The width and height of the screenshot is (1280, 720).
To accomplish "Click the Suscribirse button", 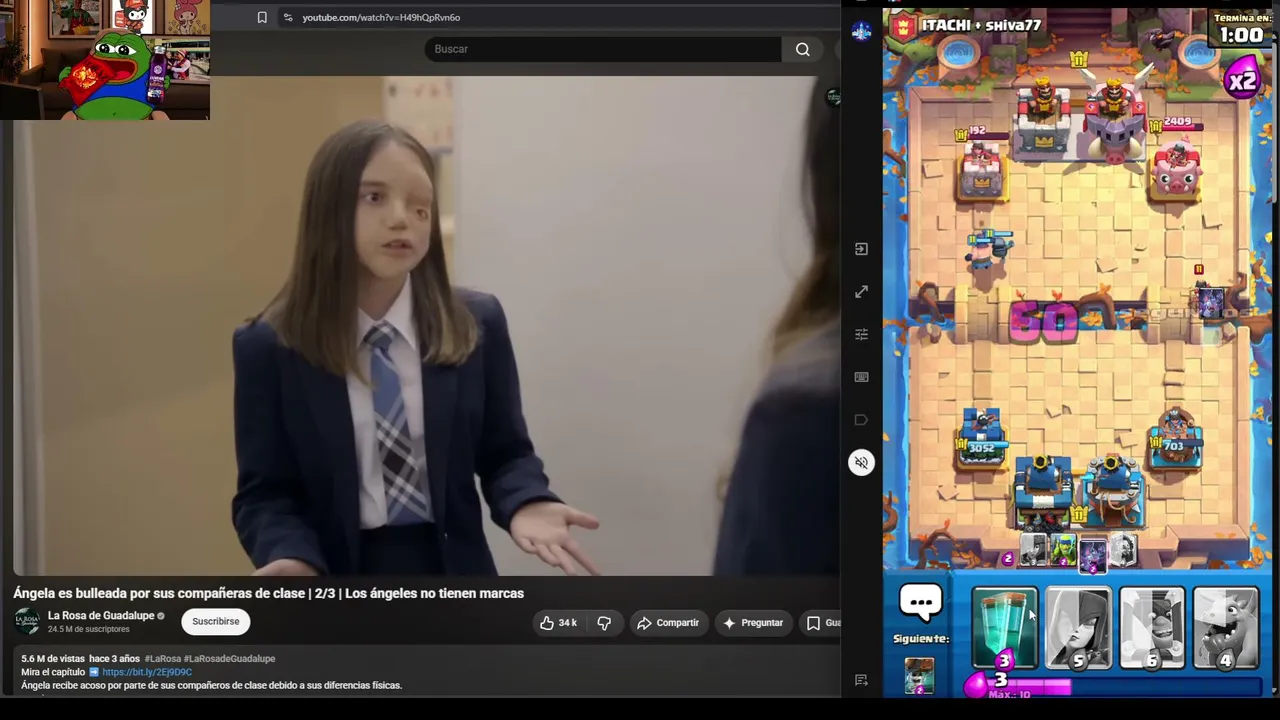I will [x=216, y=621].
